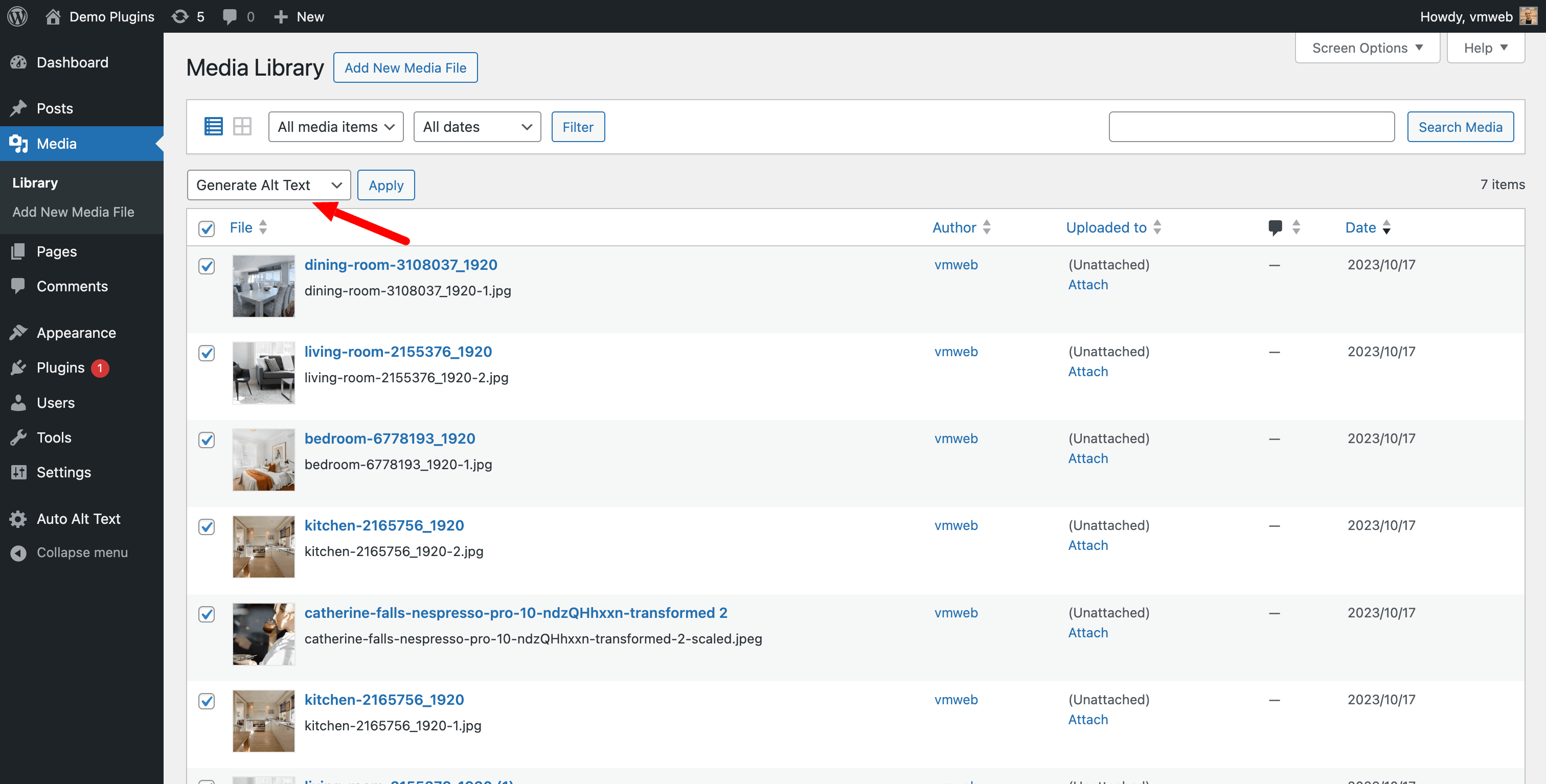Viewport: 1546px width, 784px height.
Task: Sort by Uploaded to column
Action: click(1113, 227)
